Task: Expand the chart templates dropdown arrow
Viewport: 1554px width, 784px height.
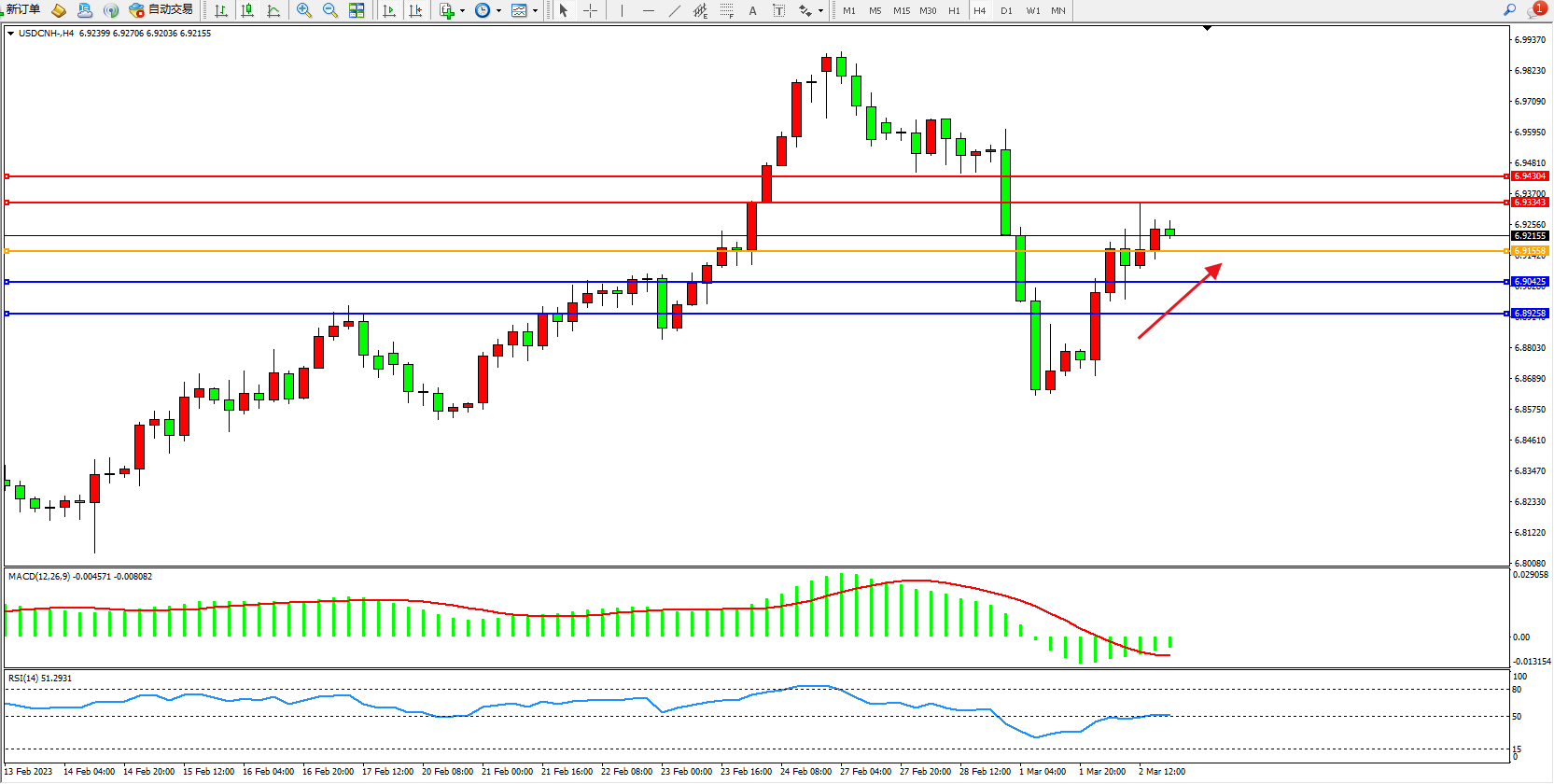Action: point(535,11)
